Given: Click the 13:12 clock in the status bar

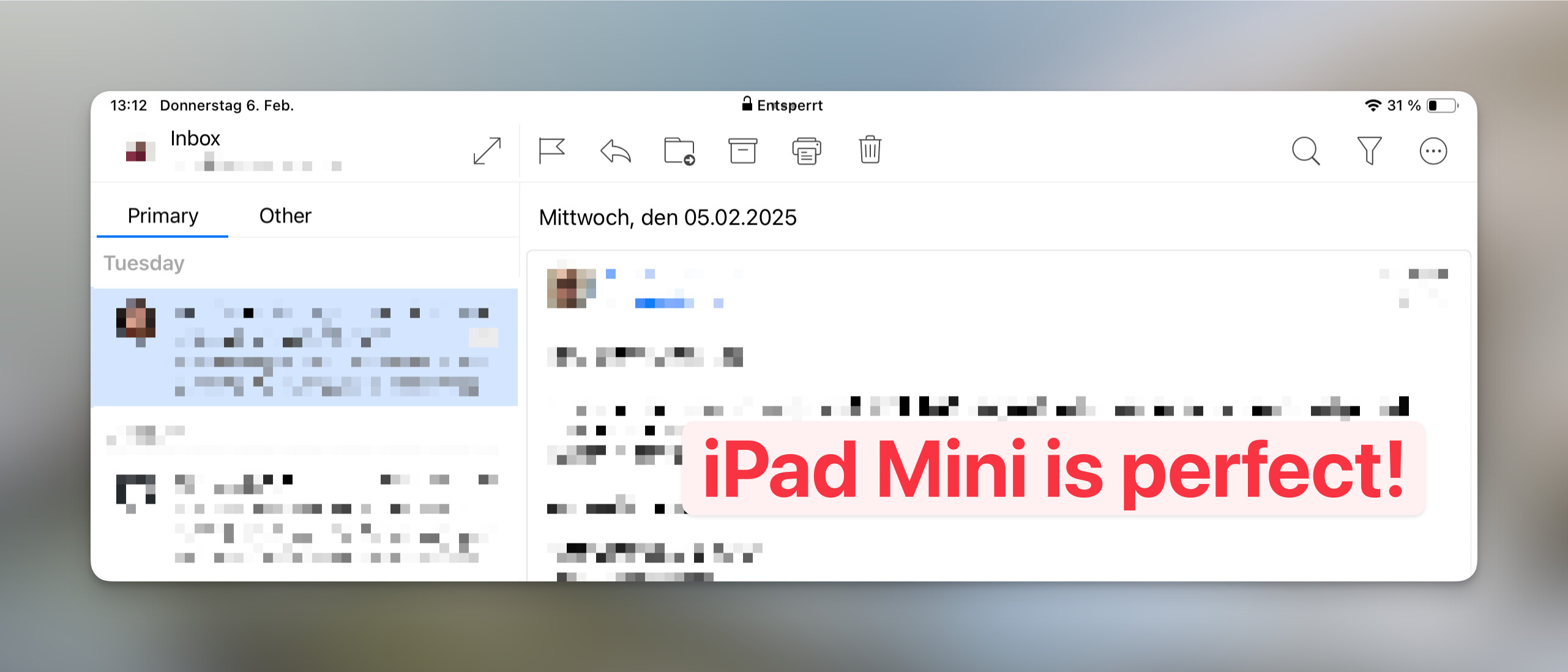Looking at the screenshot, I should (129, 105).
